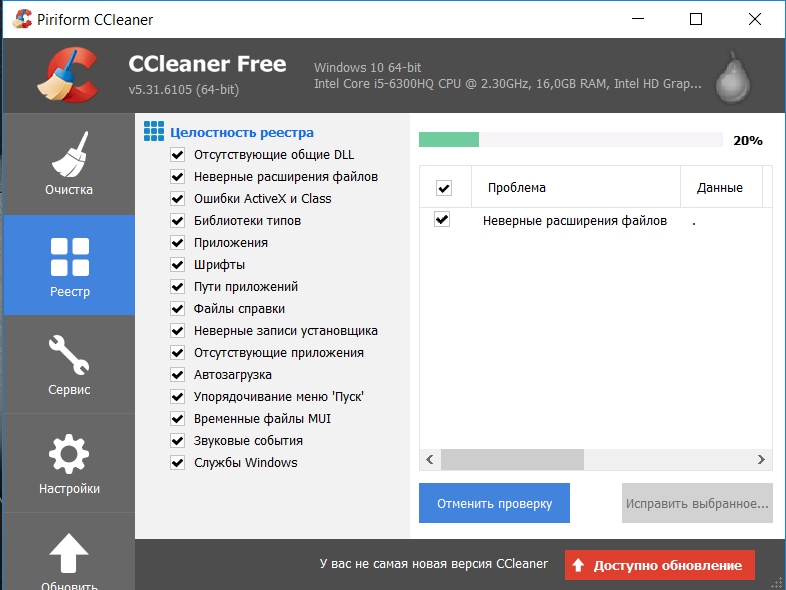The height and width of the screenshot is (590, 786).
Task: Click the version text v5.31.6105 (64-bit)
Action: point(183,90)
